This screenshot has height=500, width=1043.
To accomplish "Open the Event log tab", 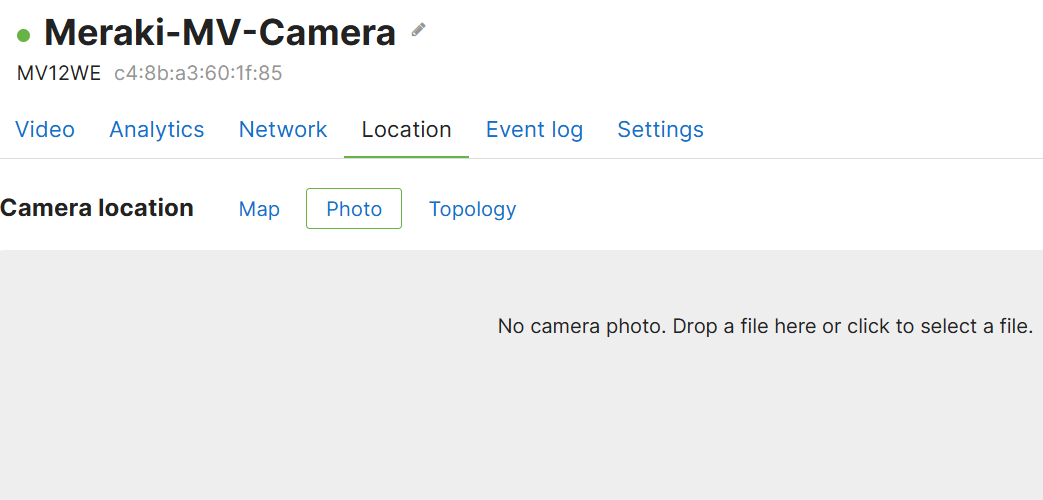I will click(534, 129).
